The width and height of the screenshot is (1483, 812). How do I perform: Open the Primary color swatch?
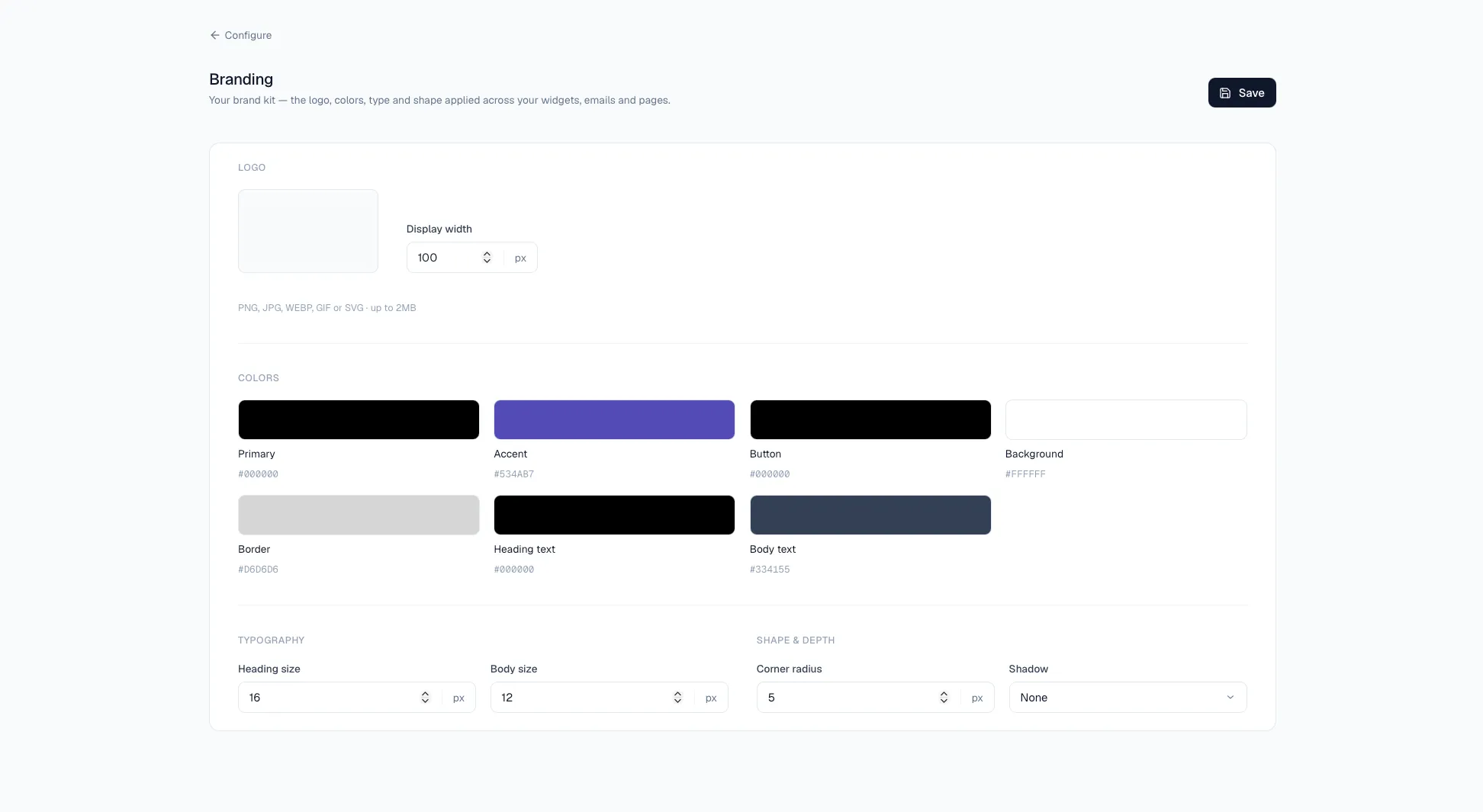point(359,419)
